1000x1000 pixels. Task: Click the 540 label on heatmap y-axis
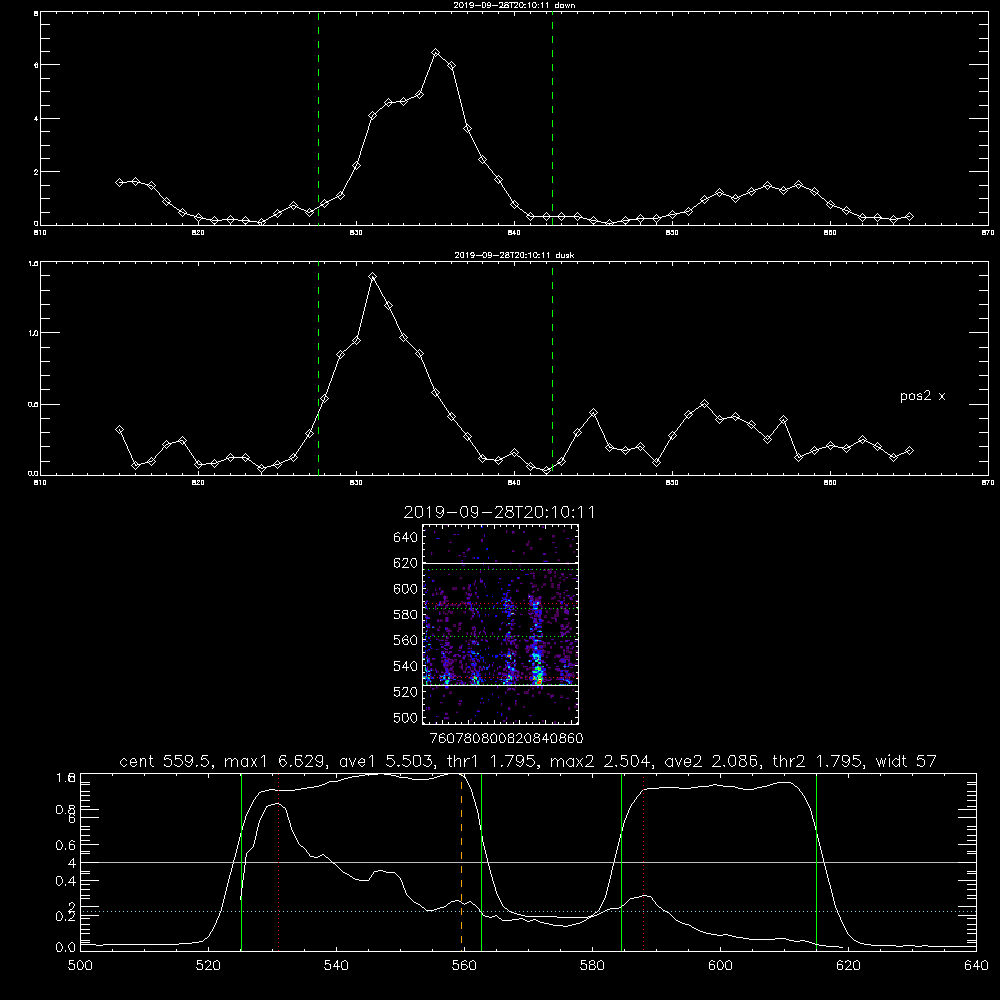(x=406, y=666)
